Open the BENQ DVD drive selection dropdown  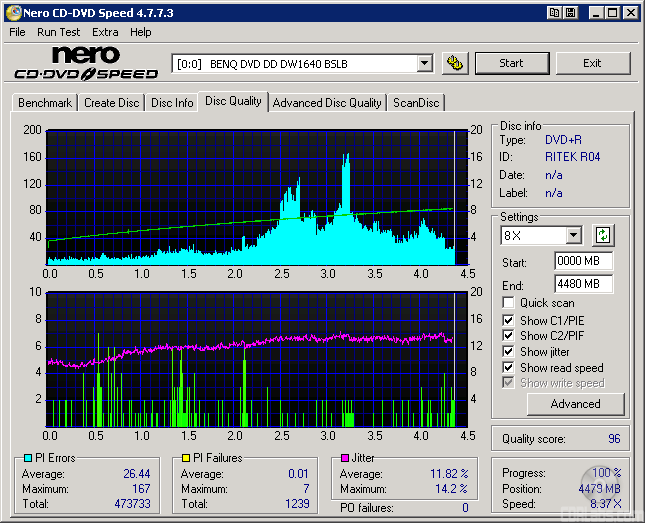tap(424, 64)
